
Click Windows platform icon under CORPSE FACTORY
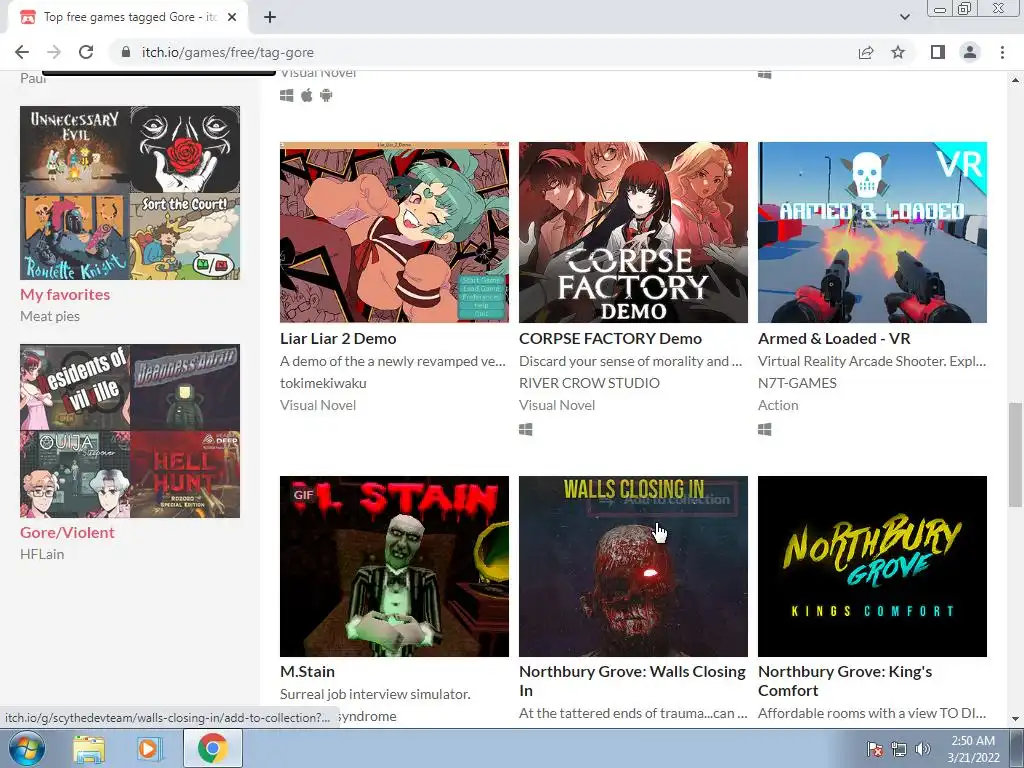[526, 430]
